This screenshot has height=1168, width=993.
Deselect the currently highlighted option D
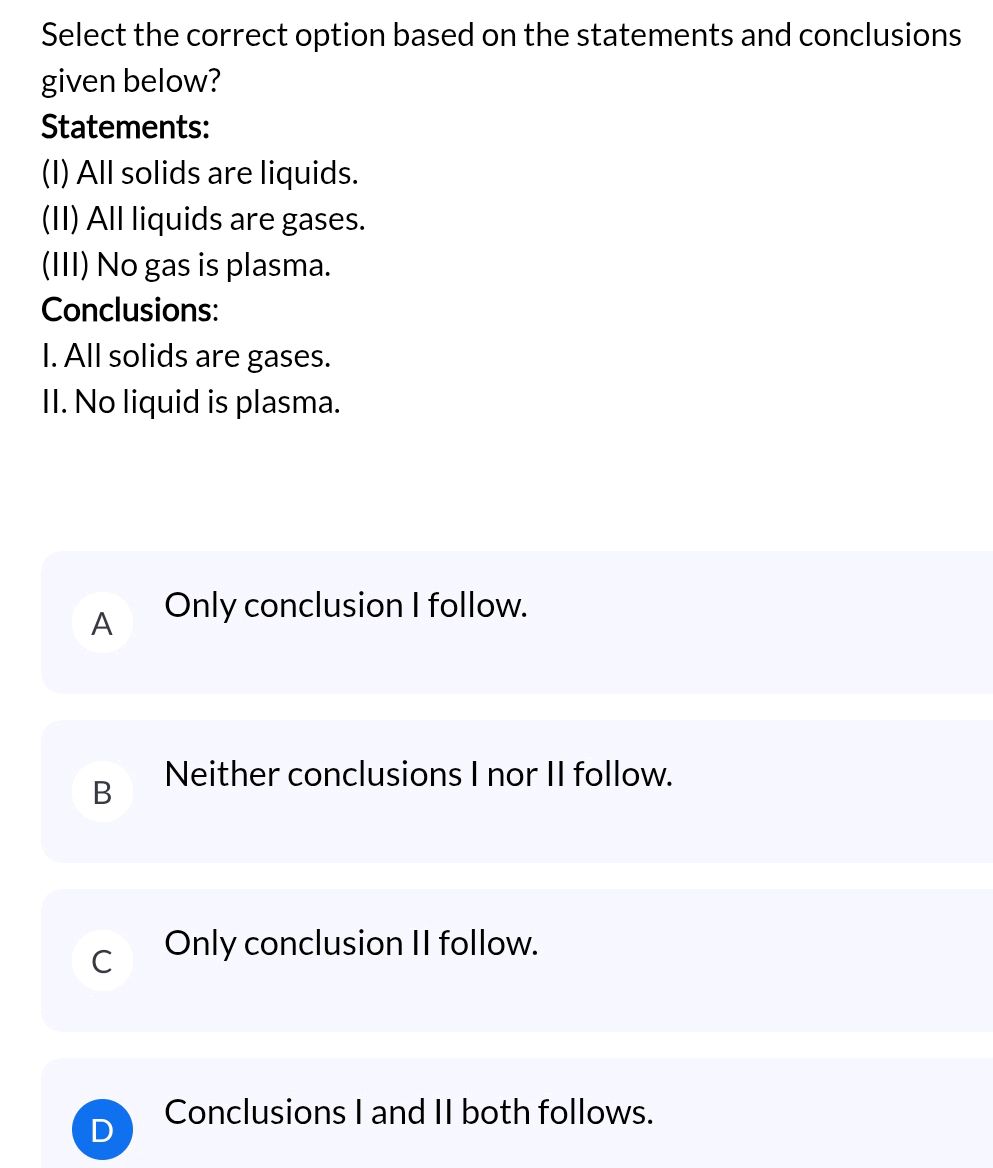click(500, 1112)
